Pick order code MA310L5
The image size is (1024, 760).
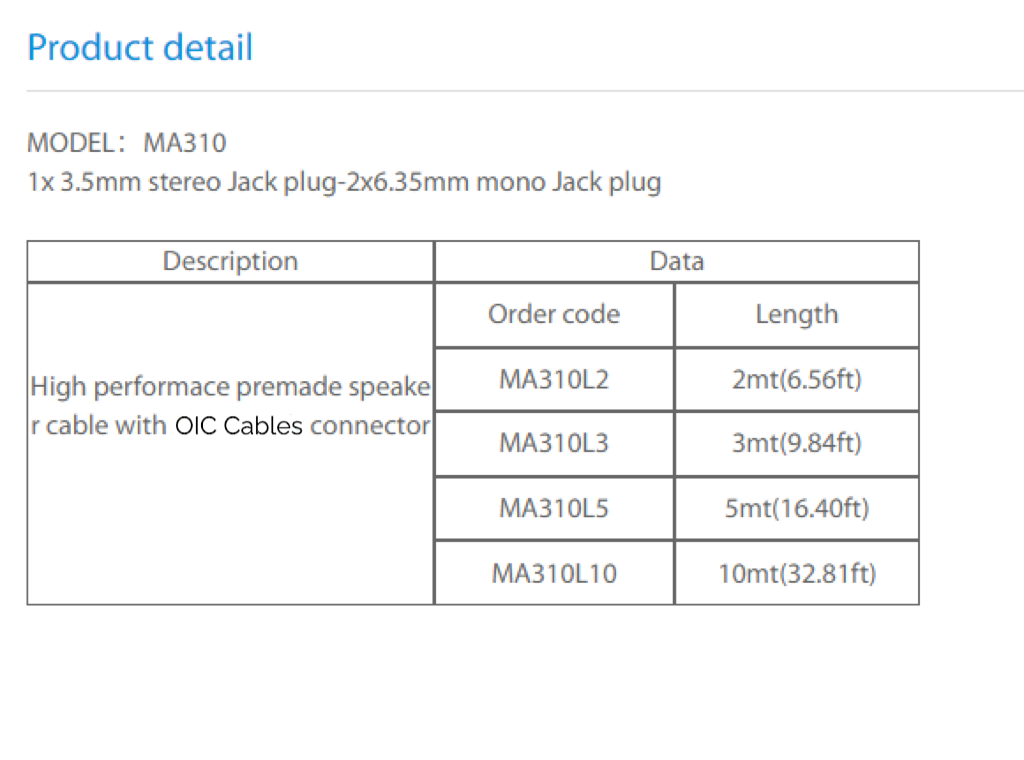[554, 508]
